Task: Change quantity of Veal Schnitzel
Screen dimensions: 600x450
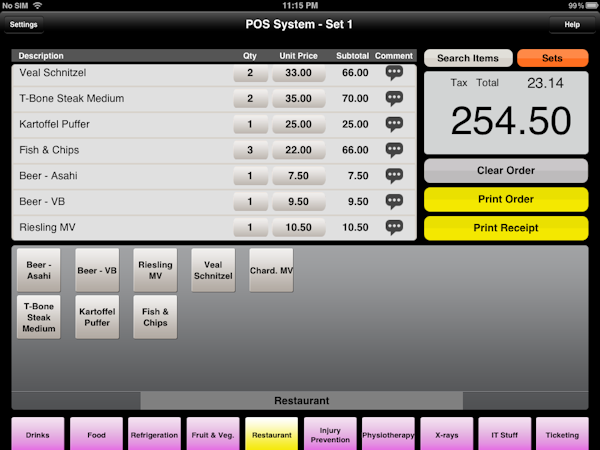Action: pyautogui.click(x=250, y=73)
